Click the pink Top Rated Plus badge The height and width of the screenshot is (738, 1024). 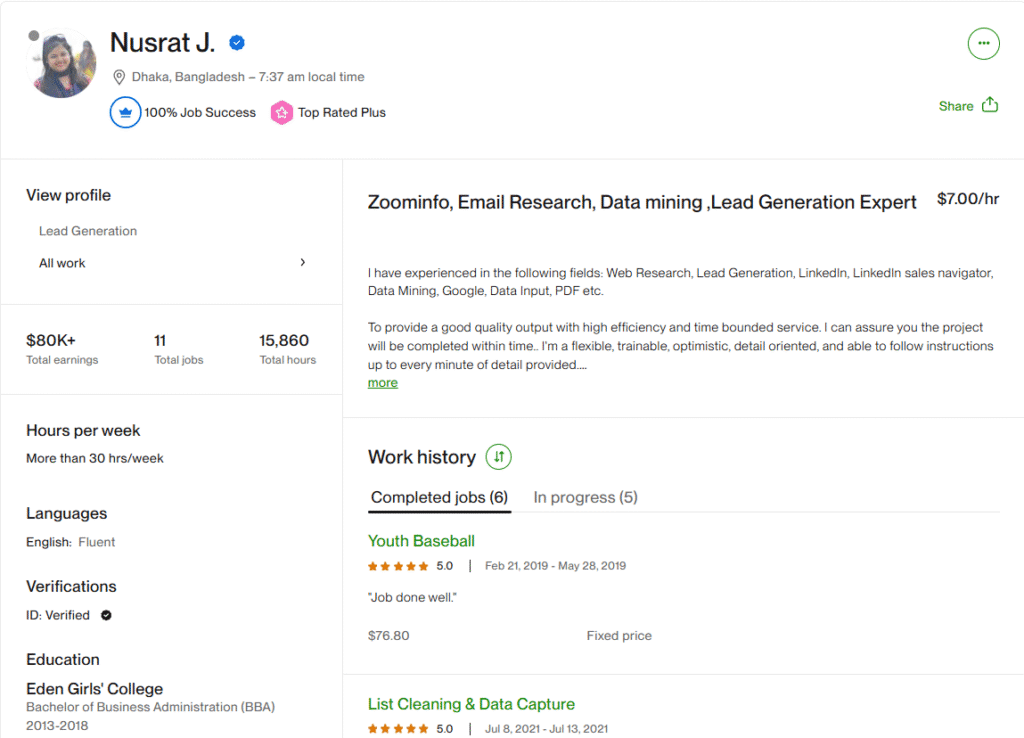pos(281,112)
